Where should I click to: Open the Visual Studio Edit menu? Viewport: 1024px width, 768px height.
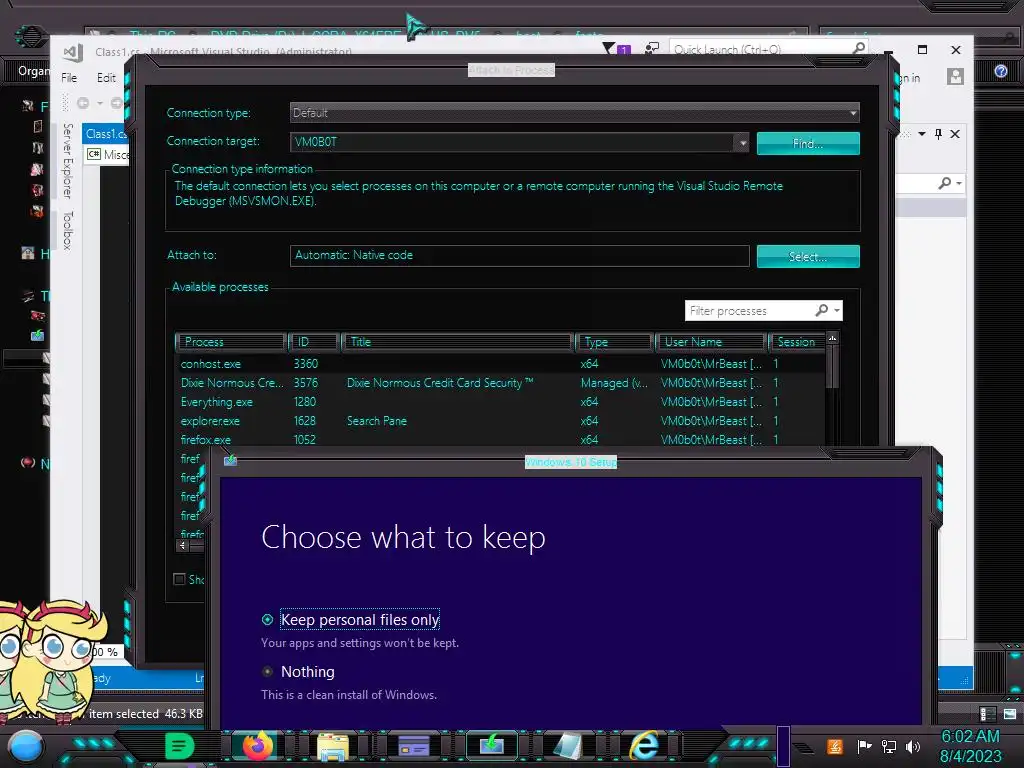pyautogui.click(x=106, y=78)
